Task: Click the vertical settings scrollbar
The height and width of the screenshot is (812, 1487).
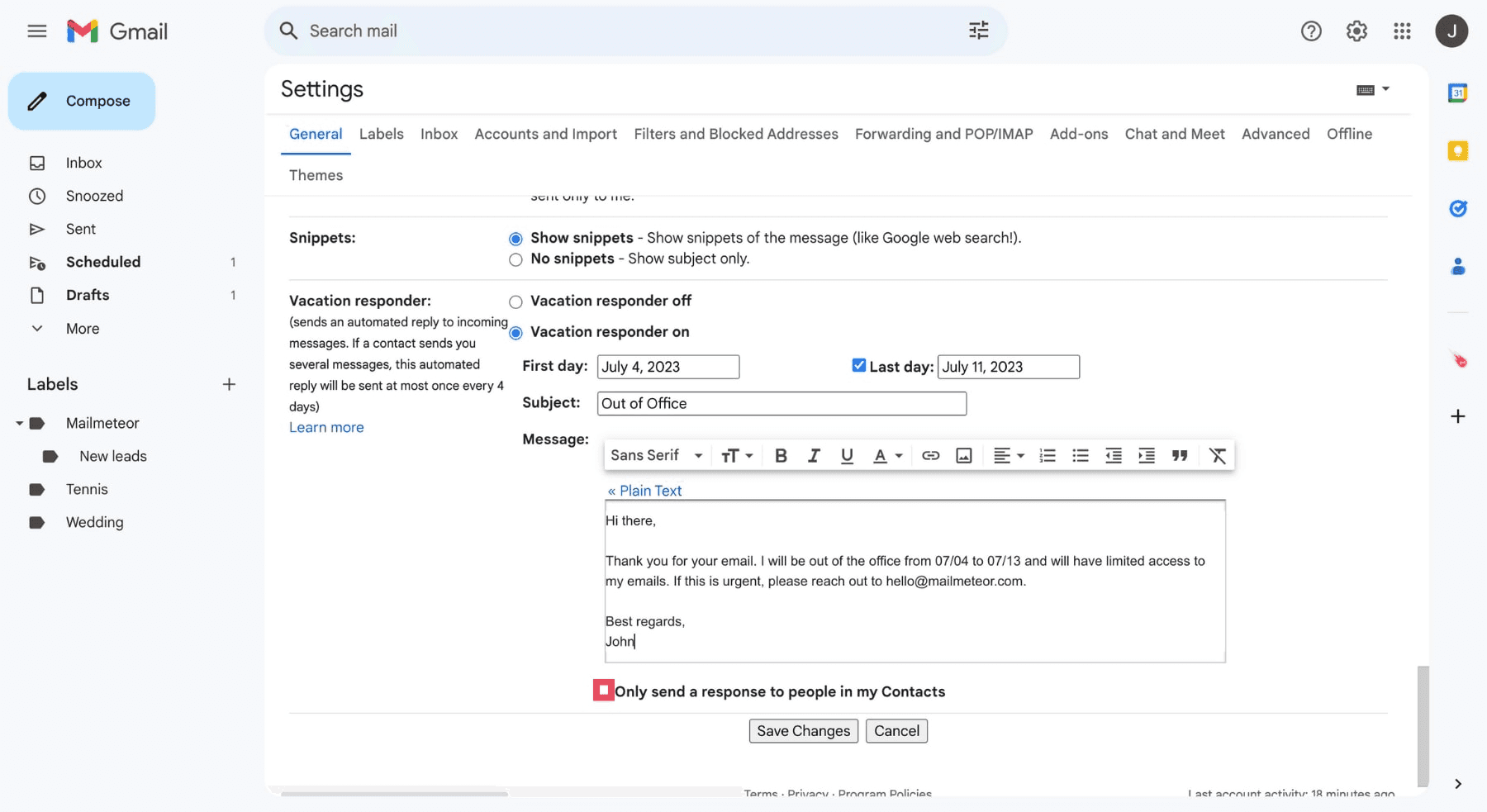Action: click(1423, 727)
